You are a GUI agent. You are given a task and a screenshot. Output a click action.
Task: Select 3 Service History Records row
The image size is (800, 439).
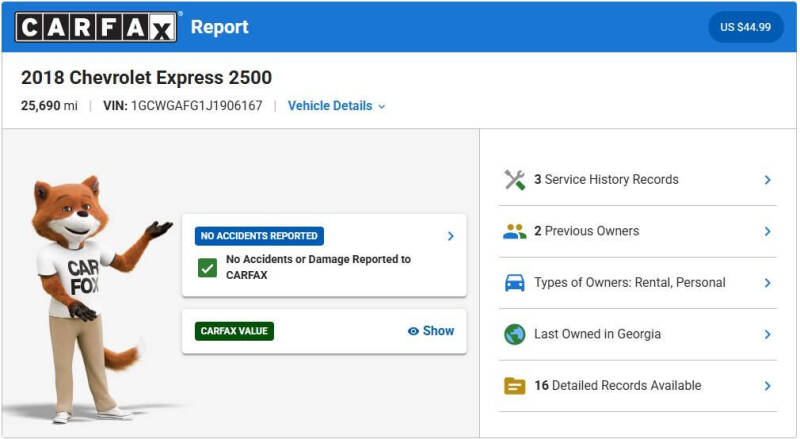pyautogui.click(x=638, y=180)
